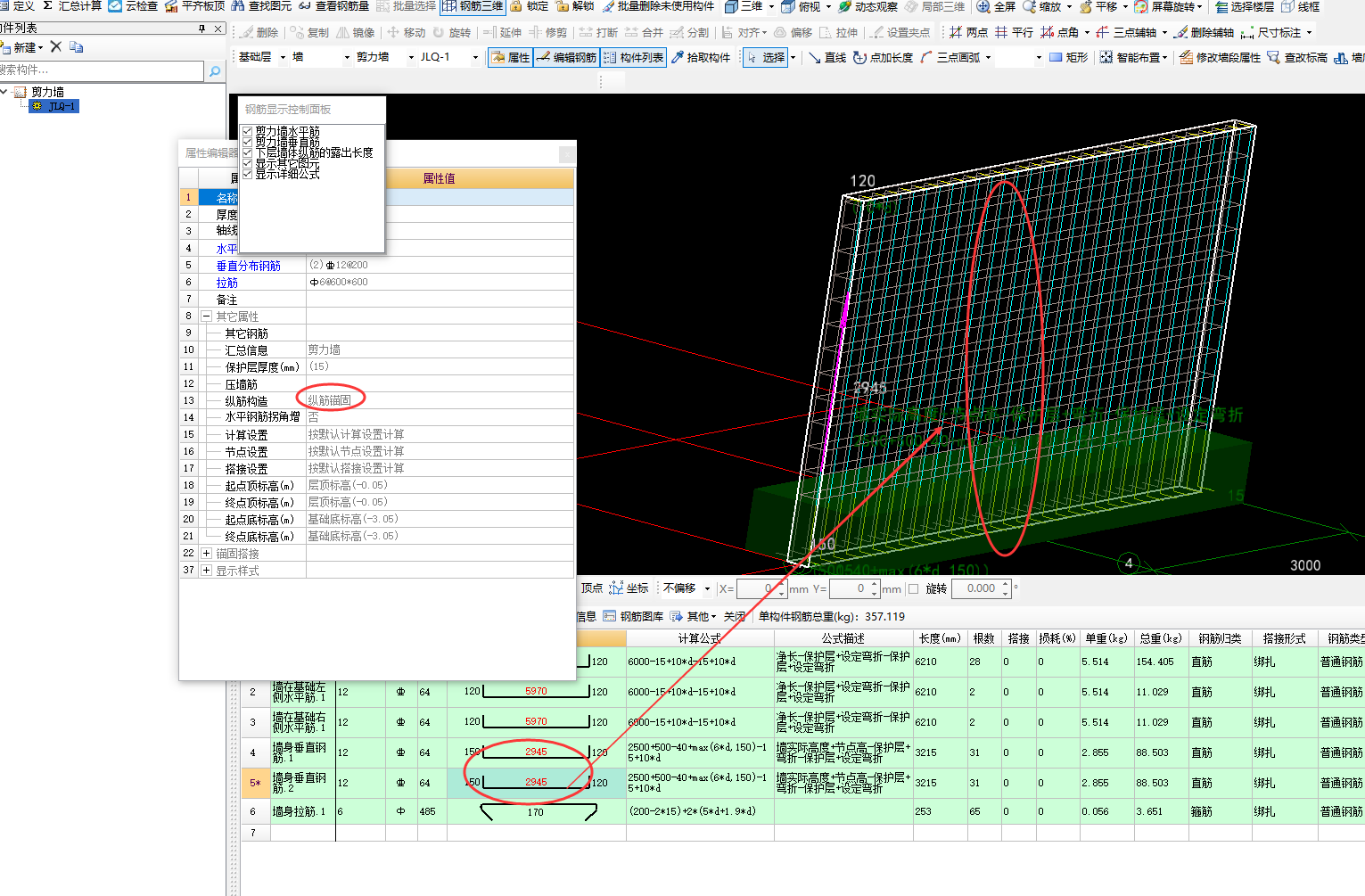Collapse the 其它属性 property group

pyautogui.click(x=206, y=316)
